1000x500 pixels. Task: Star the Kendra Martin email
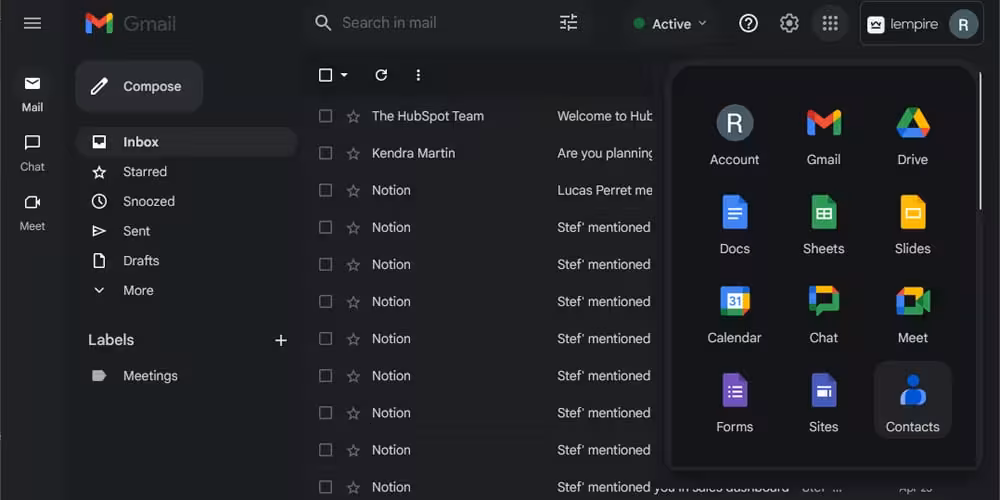pos(353,153)
